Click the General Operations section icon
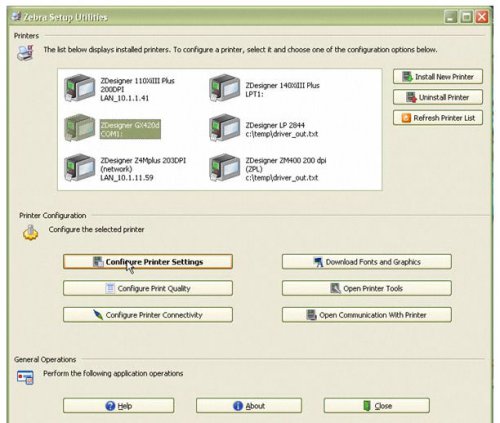This screenshot has height=423, width=500. pyautogui.click(x=25, y=377)
